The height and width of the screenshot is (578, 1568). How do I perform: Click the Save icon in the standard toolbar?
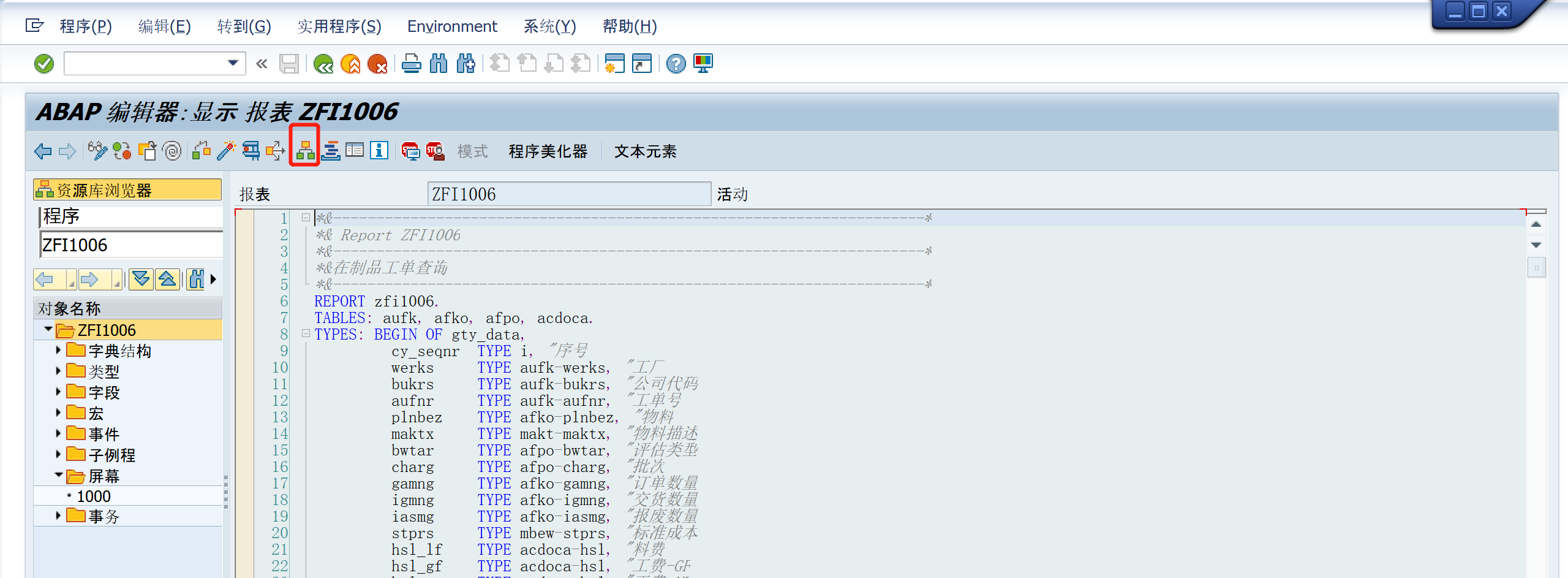pos(288,63)
